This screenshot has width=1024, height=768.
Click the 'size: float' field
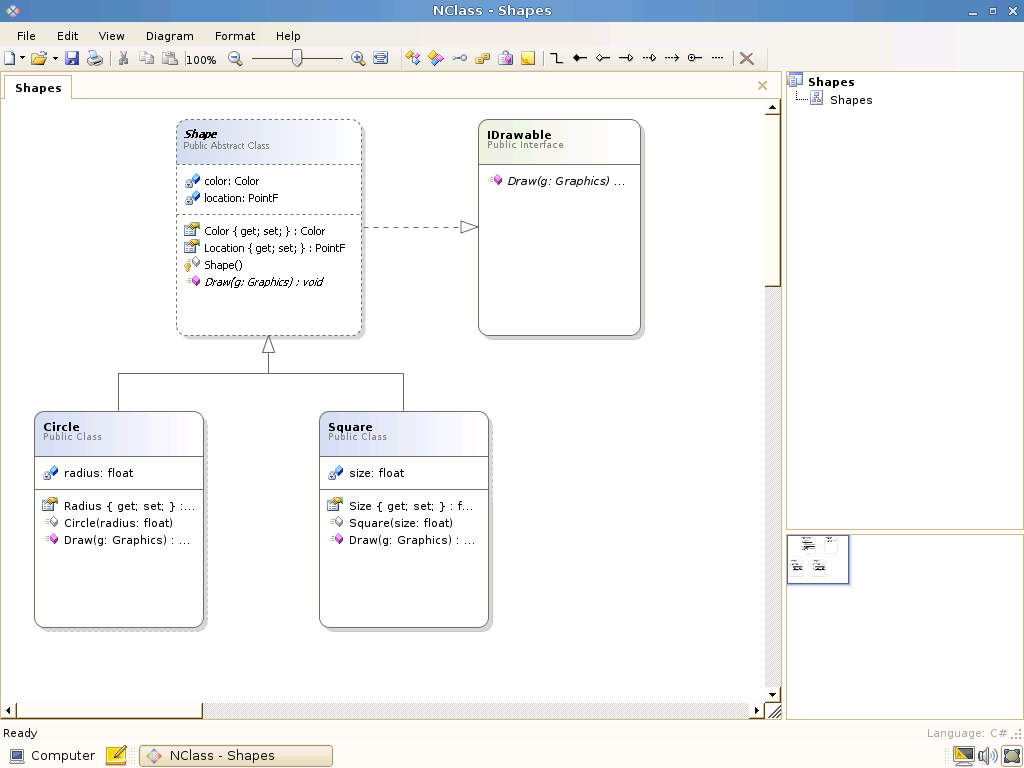click(x=376, y=473)
